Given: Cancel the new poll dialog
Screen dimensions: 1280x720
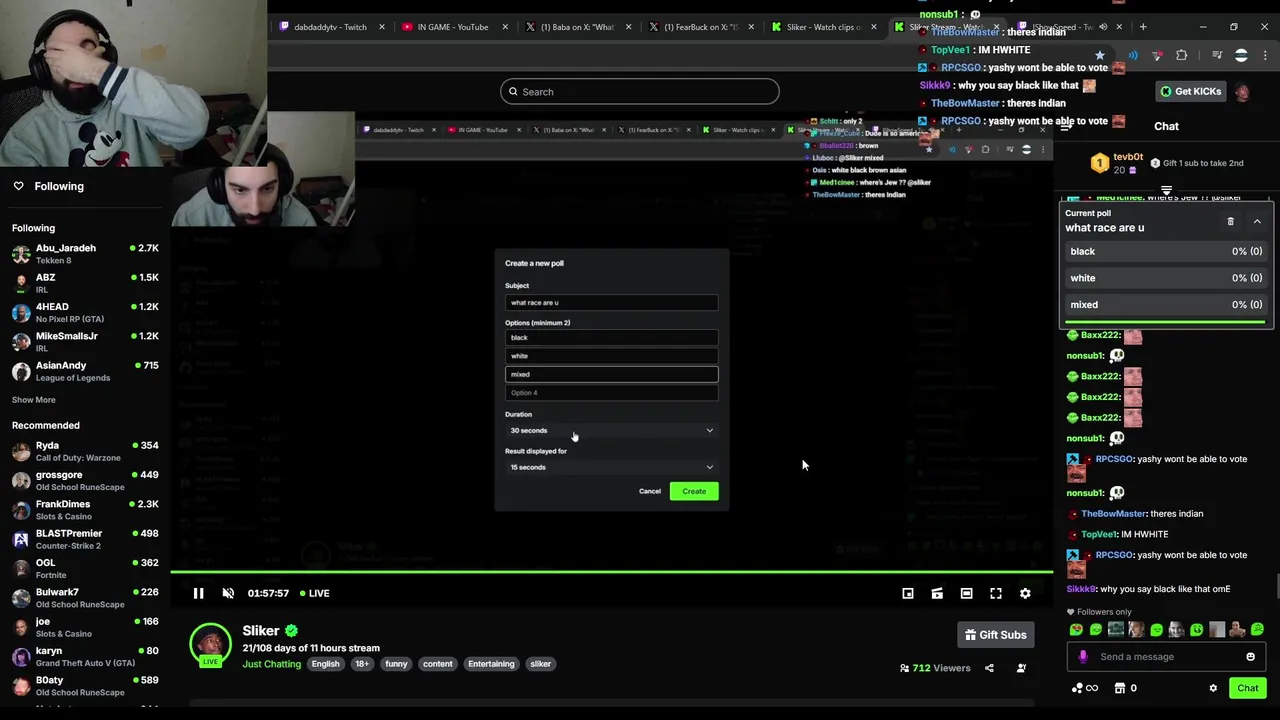Looking at the screenshot, I should click(650, 491).
